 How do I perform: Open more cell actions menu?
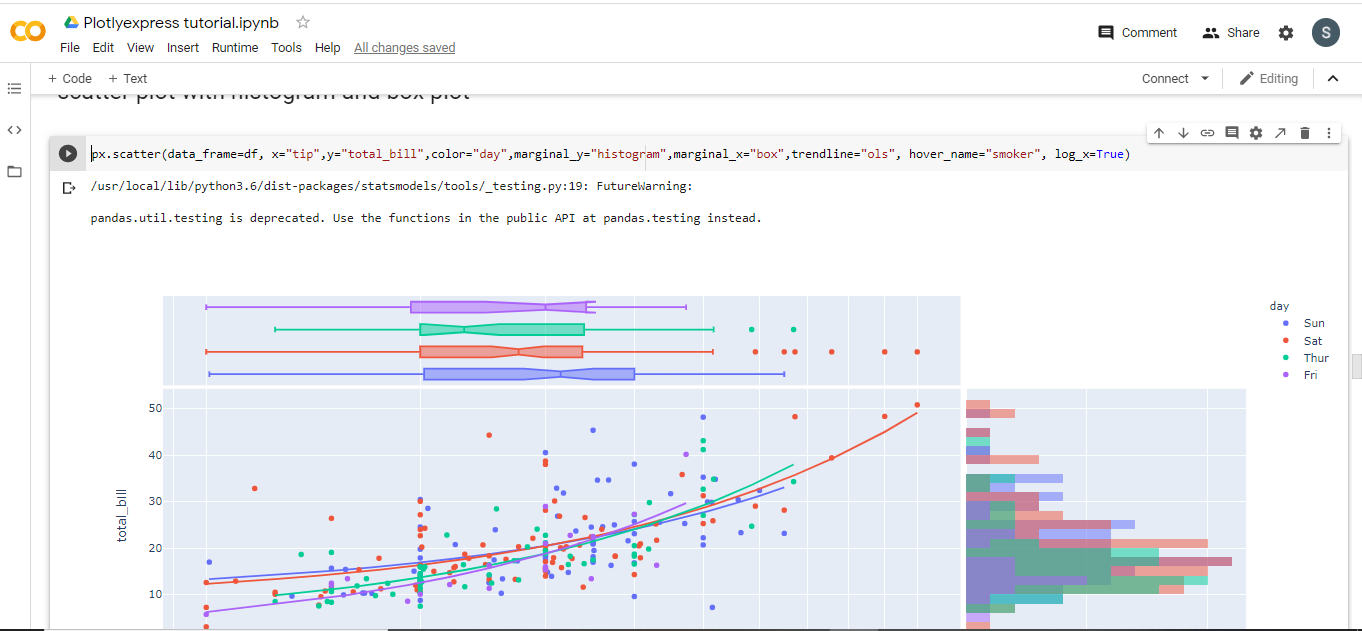tap(1328, 133)
